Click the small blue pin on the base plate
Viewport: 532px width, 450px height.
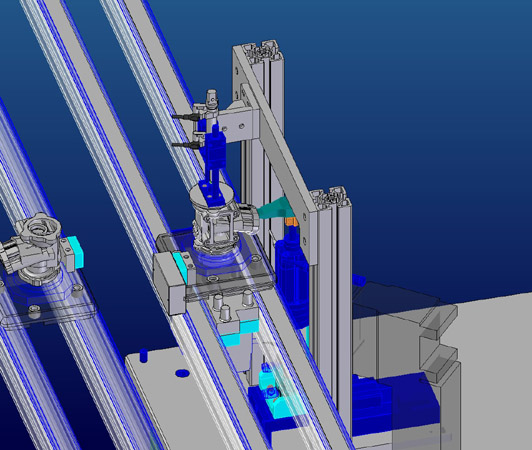(143, 355)
